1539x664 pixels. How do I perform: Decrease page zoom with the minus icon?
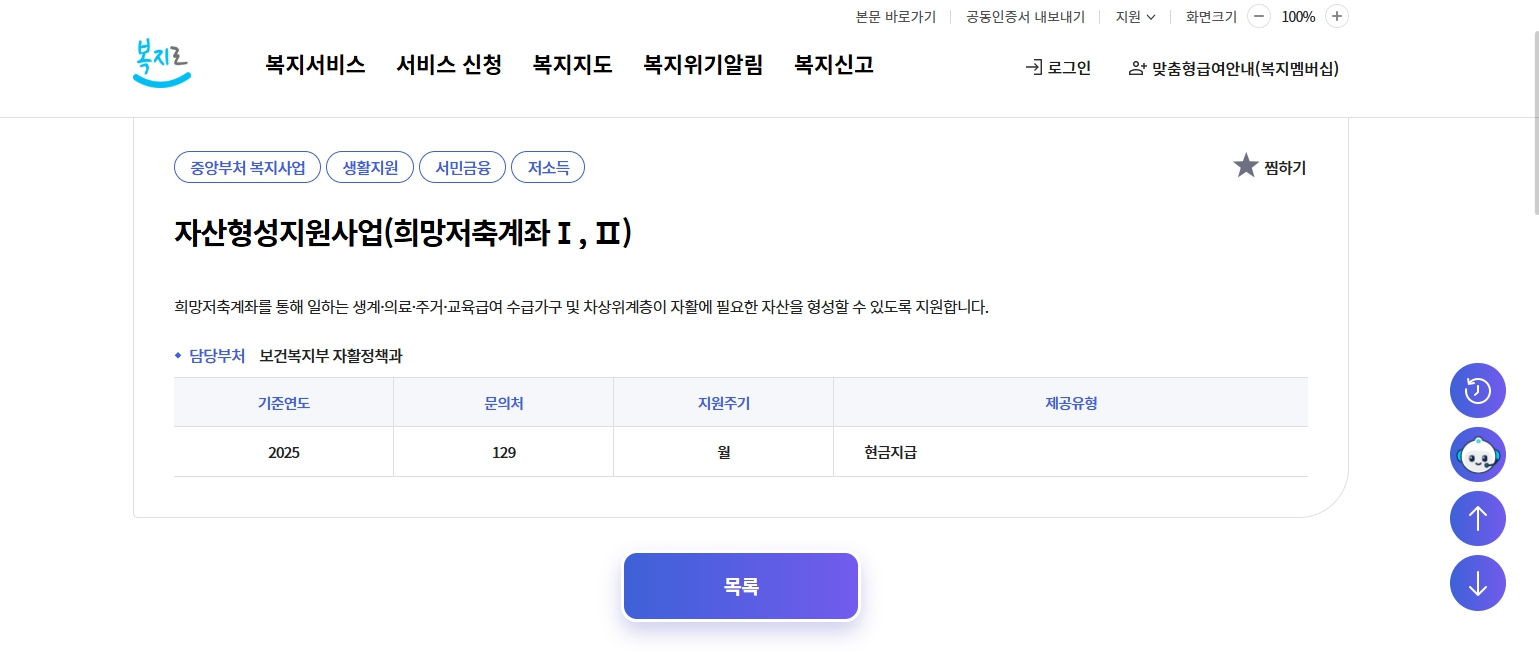pyautogui.click(x=1259, y=16)
